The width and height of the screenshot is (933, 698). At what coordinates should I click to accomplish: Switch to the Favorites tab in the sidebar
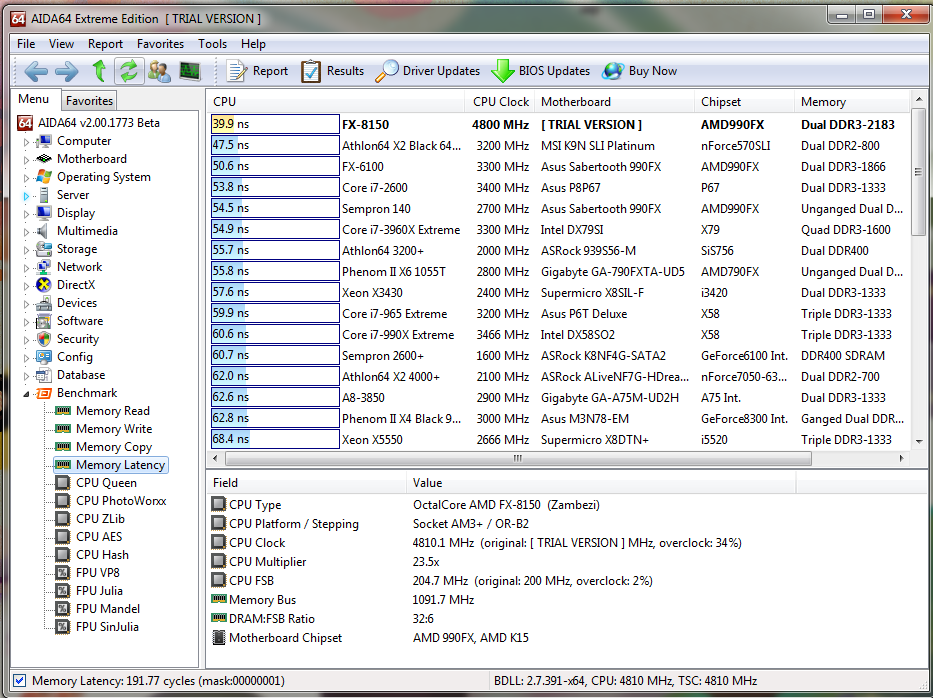click(89, 101)
